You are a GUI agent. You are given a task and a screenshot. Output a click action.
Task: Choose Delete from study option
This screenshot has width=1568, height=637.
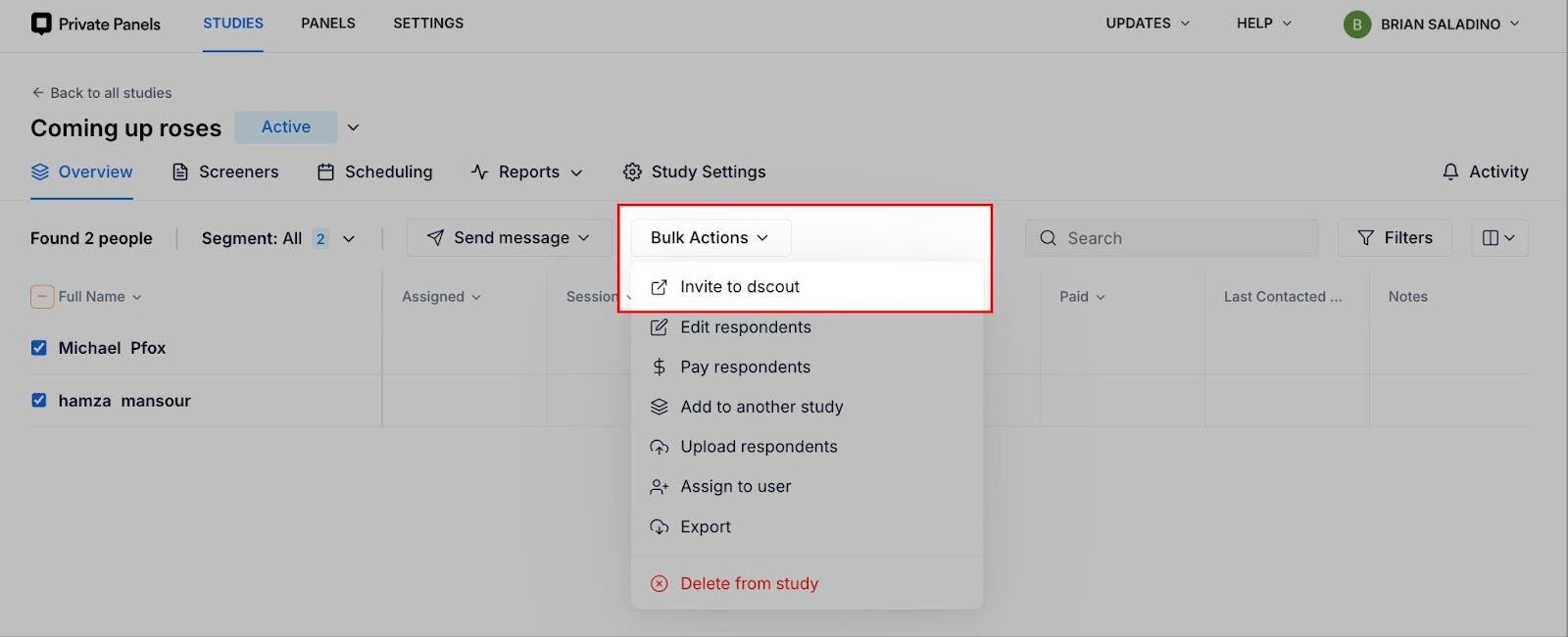point(749,584)
